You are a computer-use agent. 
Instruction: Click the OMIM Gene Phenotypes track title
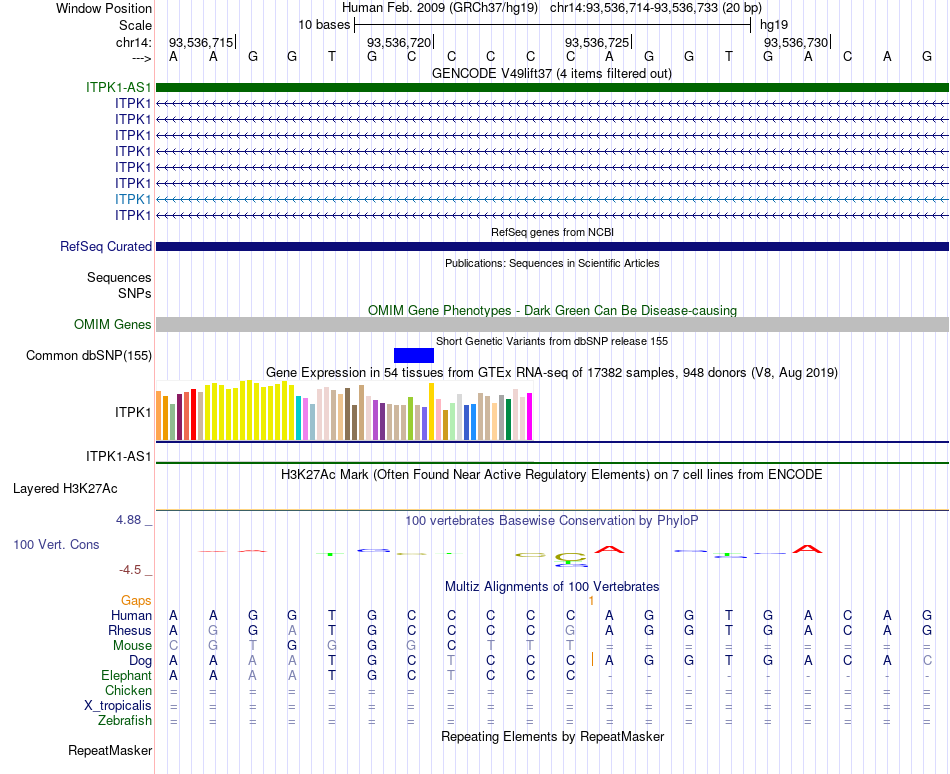(552, 311)
